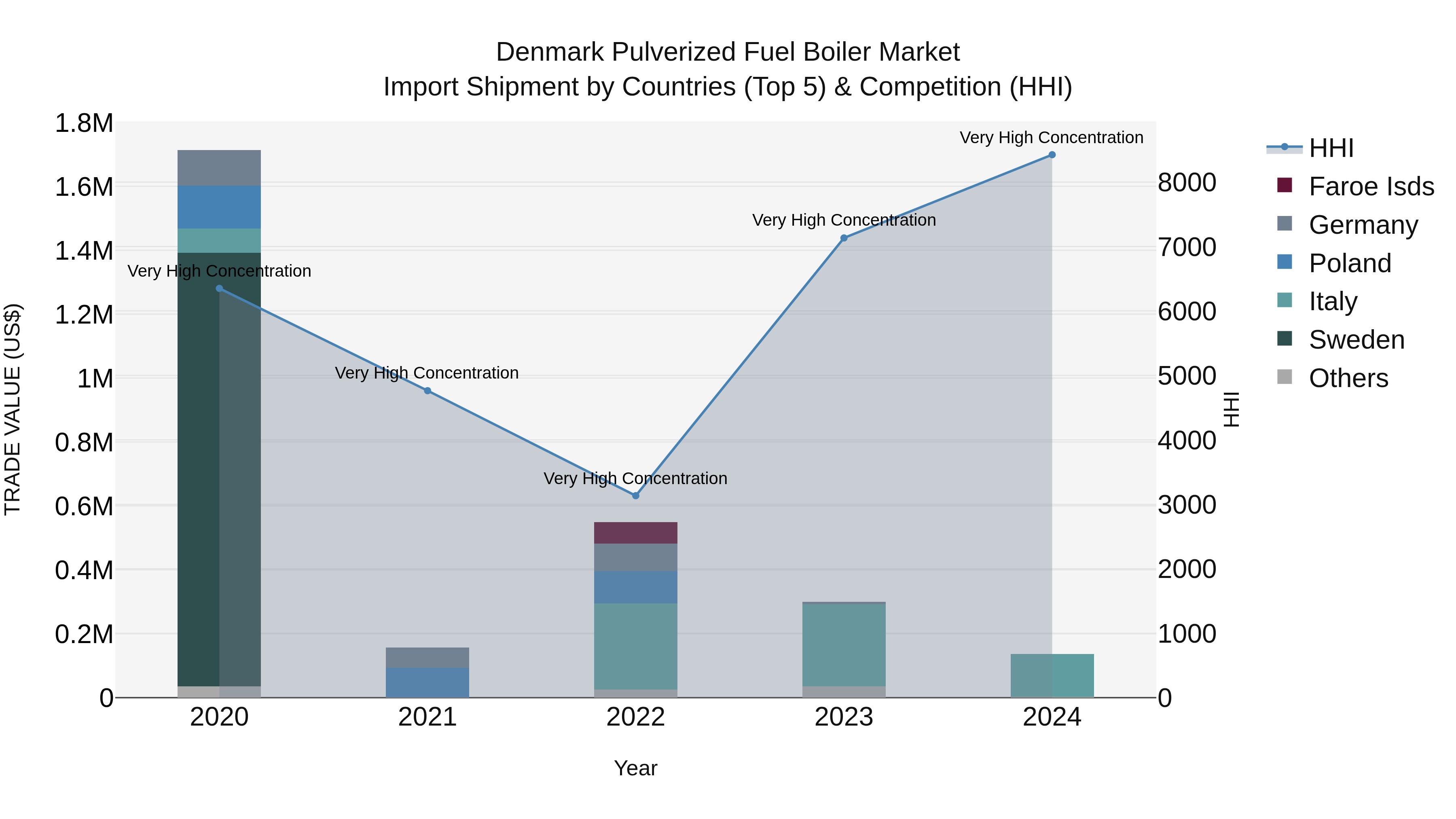Image resolution: width=1456 pixels, height=819 pixels.
Task: Toggle the Poland legend entry
Action: pos(1334,263)
